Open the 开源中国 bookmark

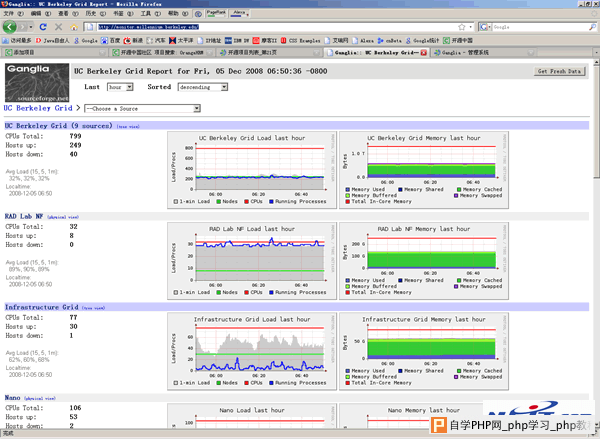(x=458, y=40)
